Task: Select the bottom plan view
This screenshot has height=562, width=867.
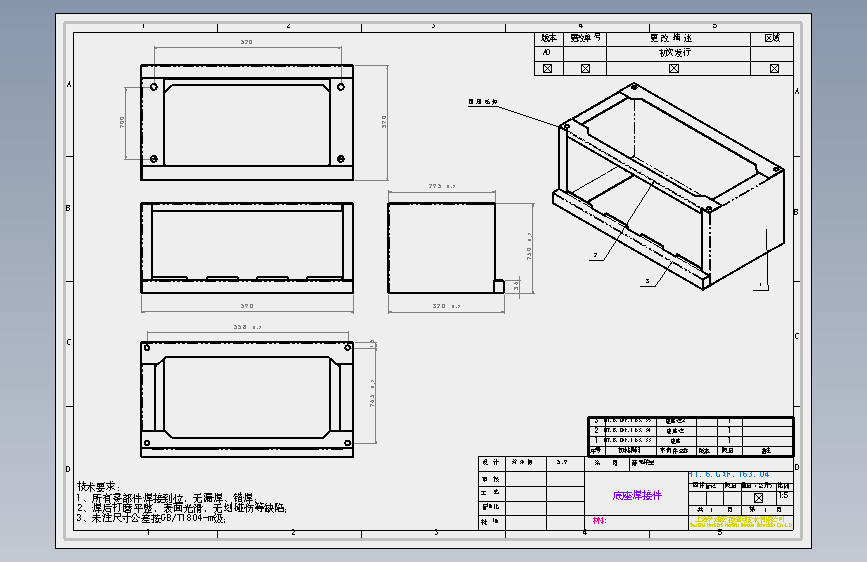Action: [x=247, y=399]
